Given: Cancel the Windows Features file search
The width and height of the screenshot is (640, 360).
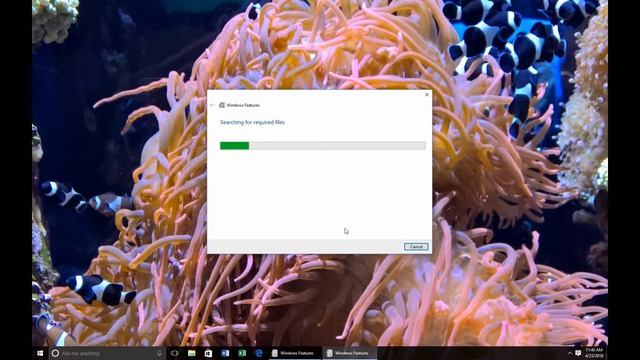Looking at the screenshot, I should (x=416, y=247).
